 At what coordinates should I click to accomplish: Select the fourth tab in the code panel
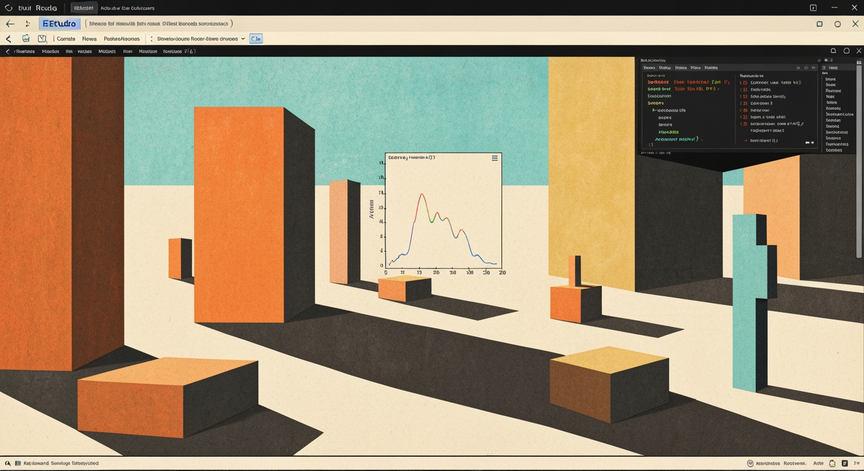[x=695, y=68]
